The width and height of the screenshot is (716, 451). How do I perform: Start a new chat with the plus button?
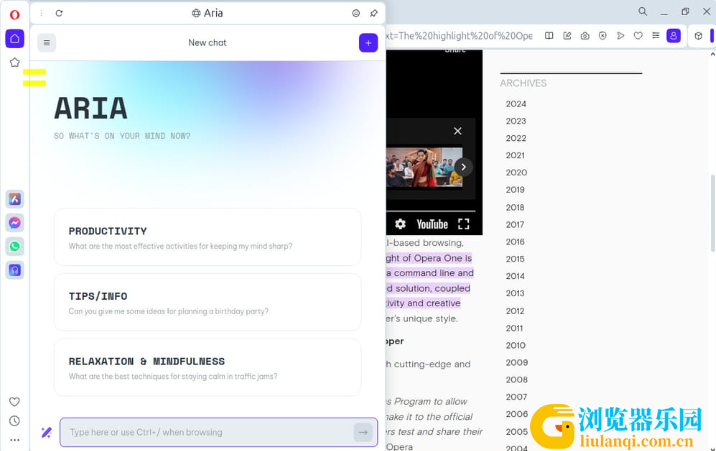pos(368,43)
